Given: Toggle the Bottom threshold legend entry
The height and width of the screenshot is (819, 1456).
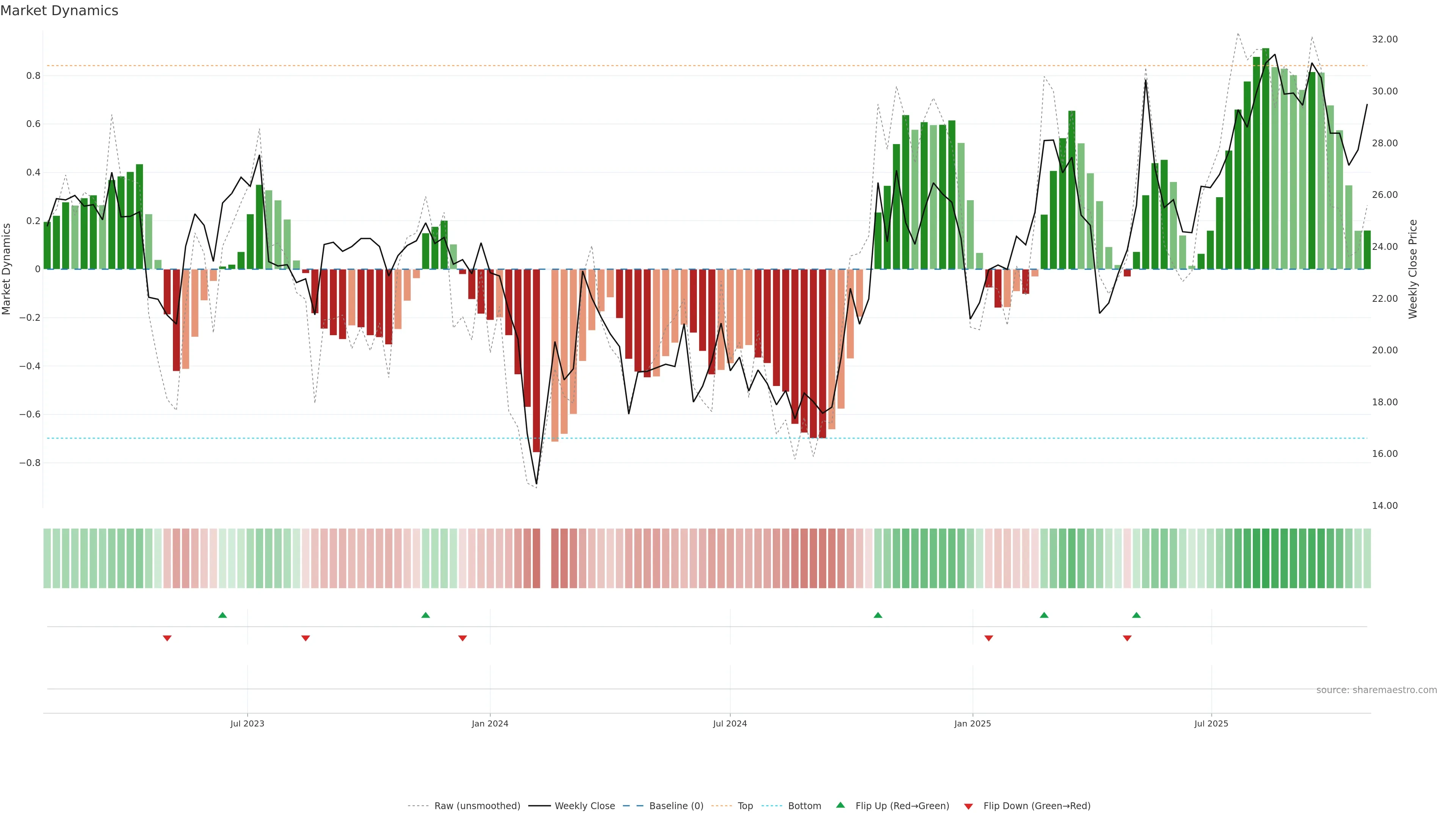Looking at the screenshot, I should [x=804, y=806].
